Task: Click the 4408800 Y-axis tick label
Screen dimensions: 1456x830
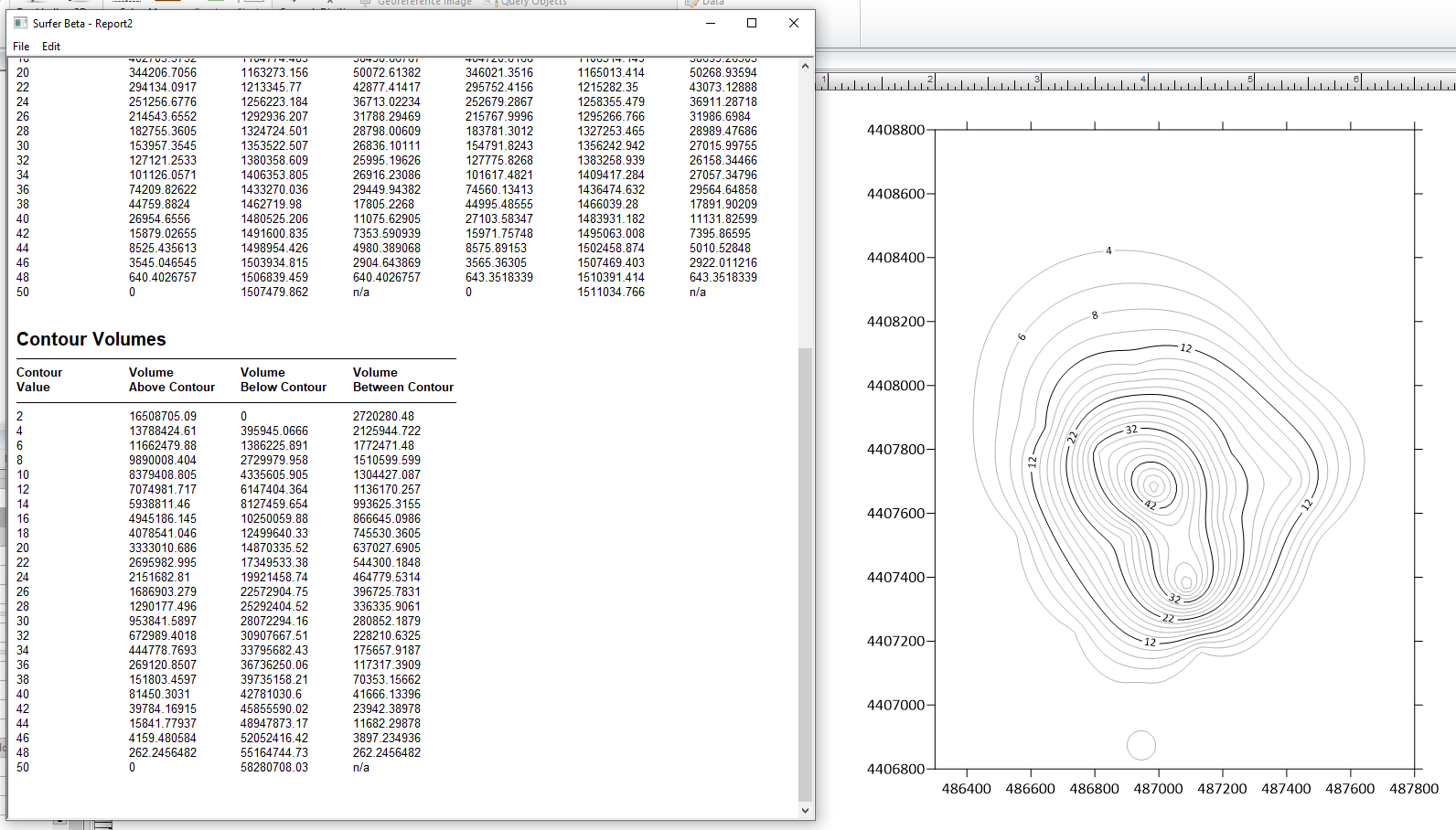Action: coord(895,130)
